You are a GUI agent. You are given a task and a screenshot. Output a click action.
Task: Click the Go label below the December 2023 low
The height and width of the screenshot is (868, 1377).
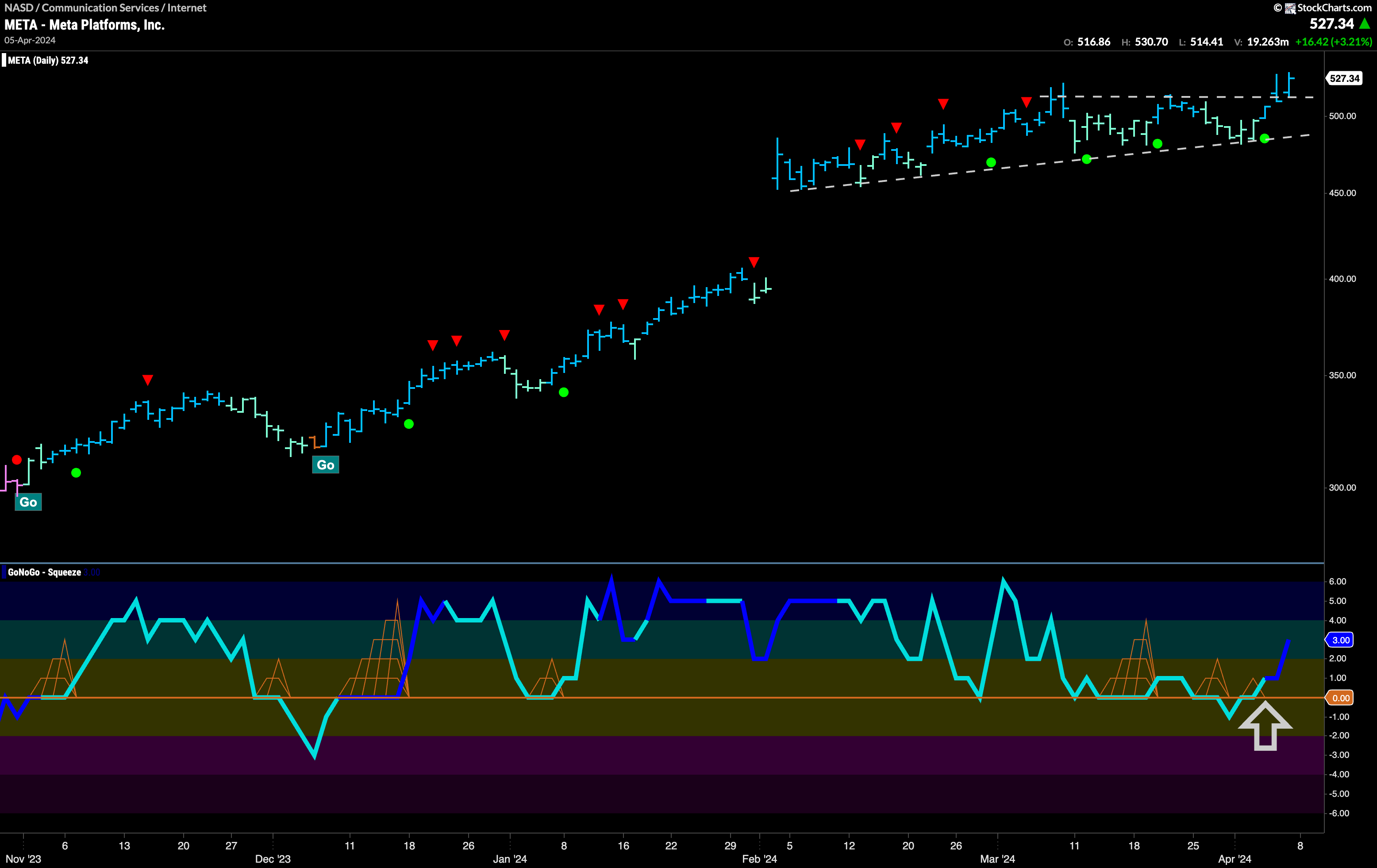point(325,465)
